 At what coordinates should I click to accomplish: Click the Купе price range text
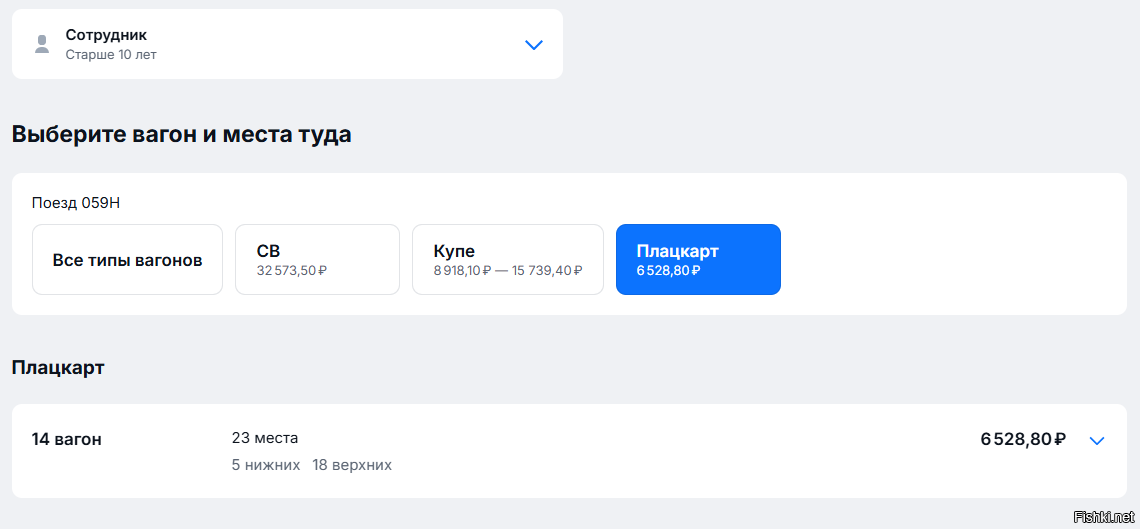pyautogui.click(x=508, y=270)
